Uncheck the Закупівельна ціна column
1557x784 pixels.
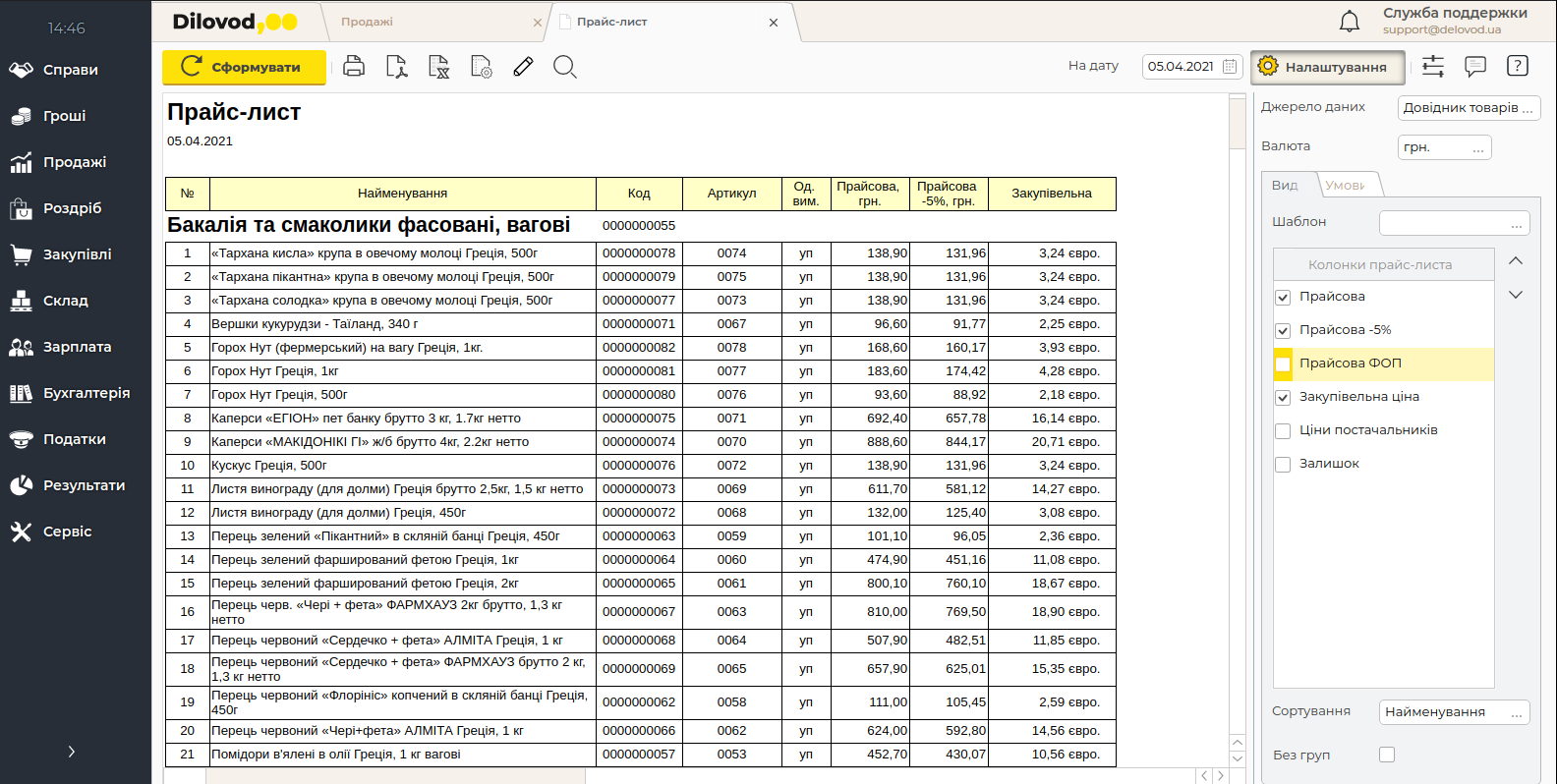click(1283, 398)
